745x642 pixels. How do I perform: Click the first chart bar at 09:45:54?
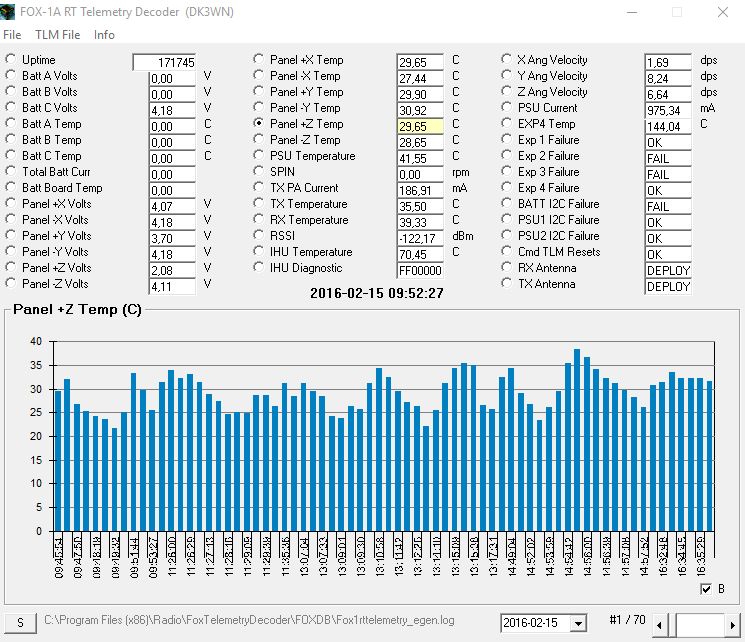58,460
